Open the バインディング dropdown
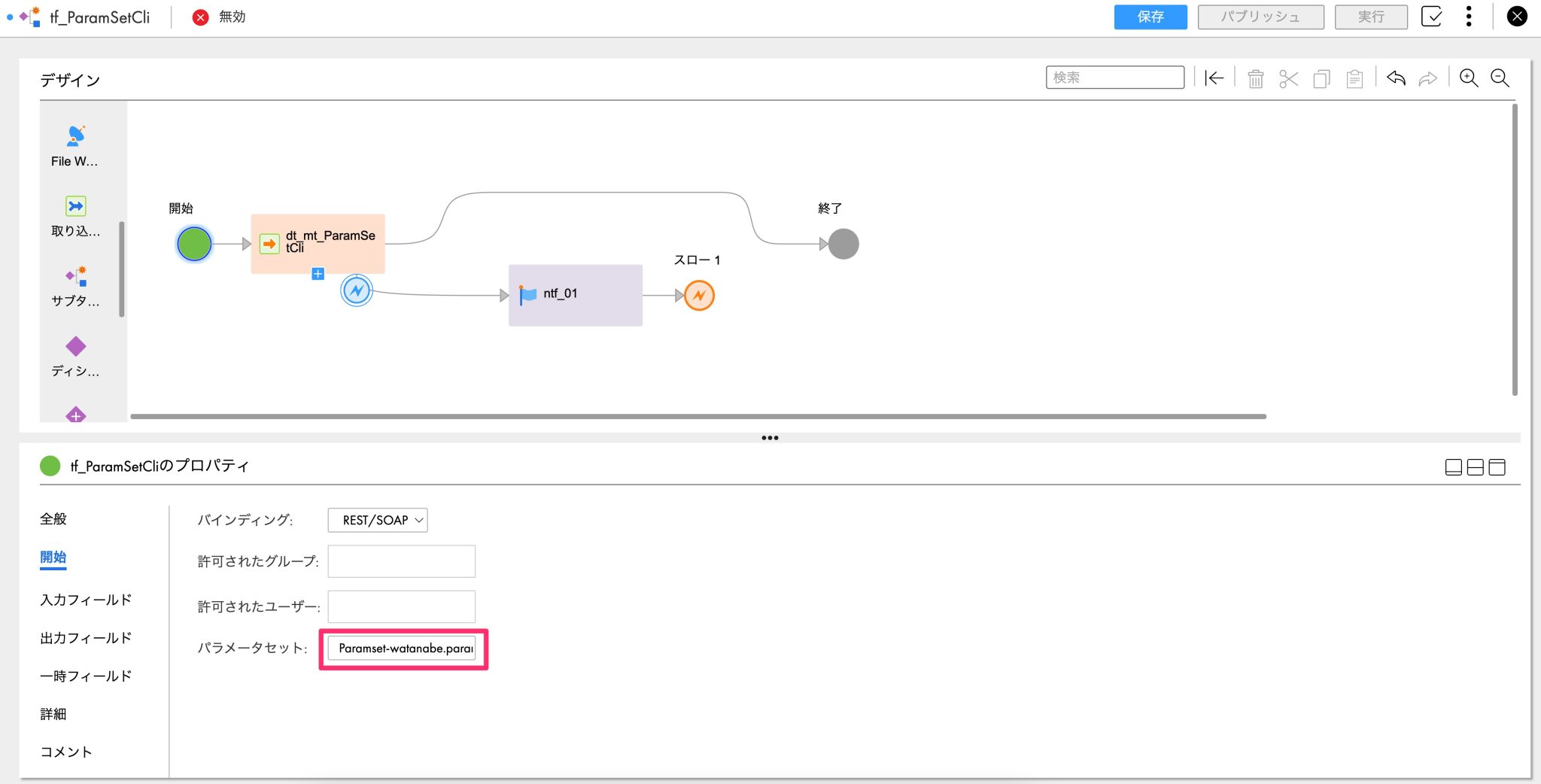The image size is (1541, 784). [x=377, y=520]
